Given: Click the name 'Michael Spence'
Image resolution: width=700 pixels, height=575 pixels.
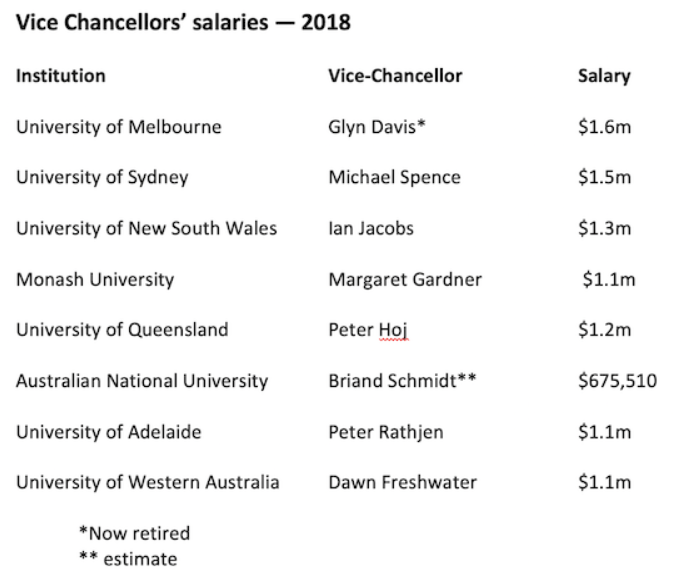Looking at the screenshot, I should pos(394,178).
